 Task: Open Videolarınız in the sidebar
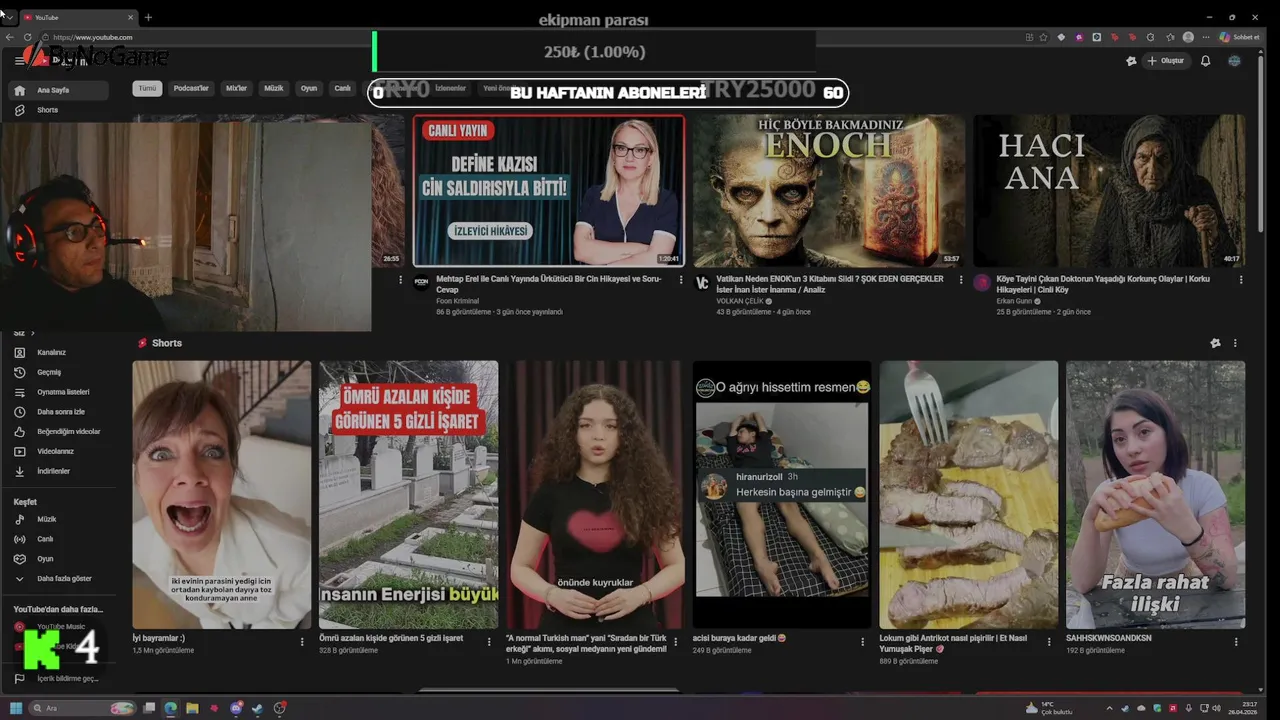coord(58,451)
